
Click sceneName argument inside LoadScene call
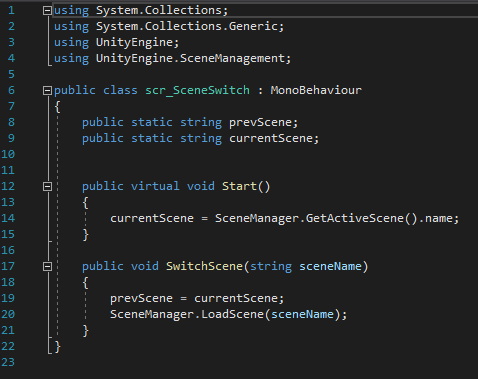[x=302, y=314]
